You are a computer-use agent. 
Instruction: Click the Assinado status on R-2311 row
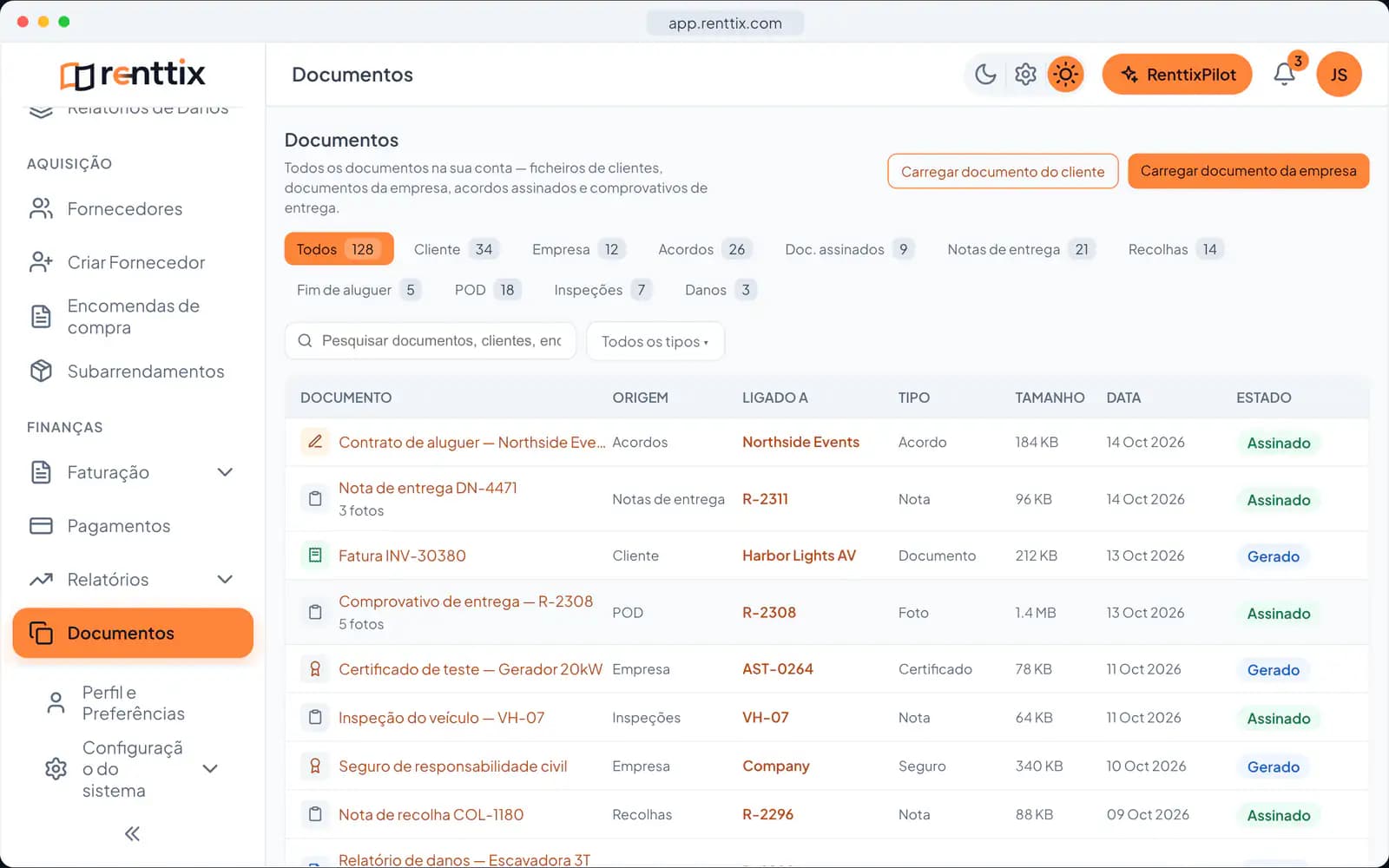point(1279,500)
